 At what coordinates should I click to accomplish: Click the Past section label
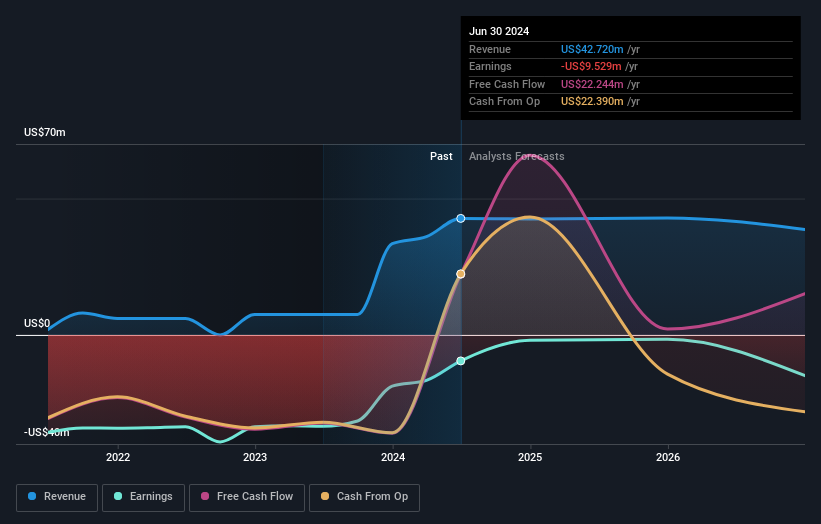[441, 156]
